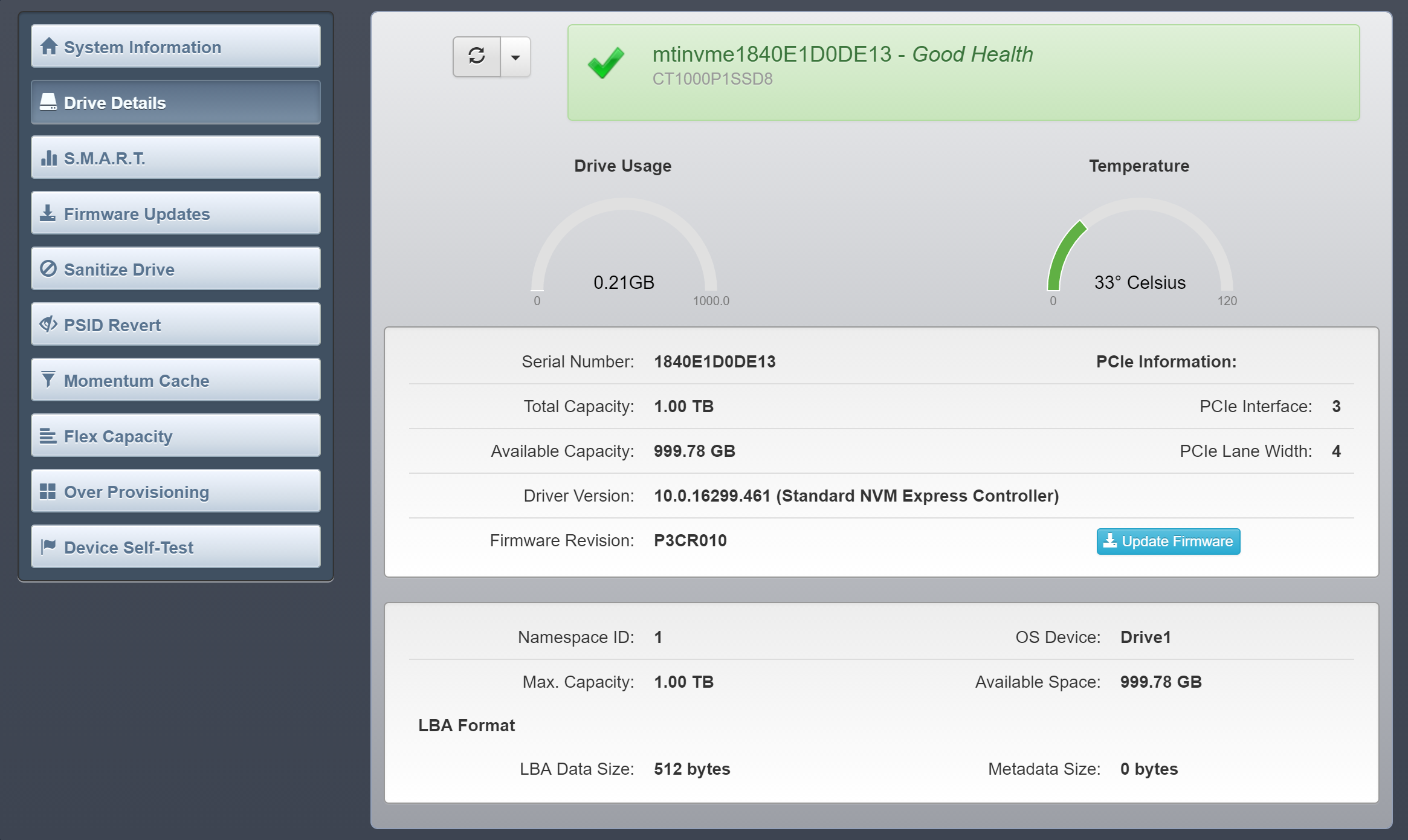Image resolution: width=1408 pixels, height=840 pixels.
Task: Click the Momentum Cache filter icon
Action: tap(48, 380)
